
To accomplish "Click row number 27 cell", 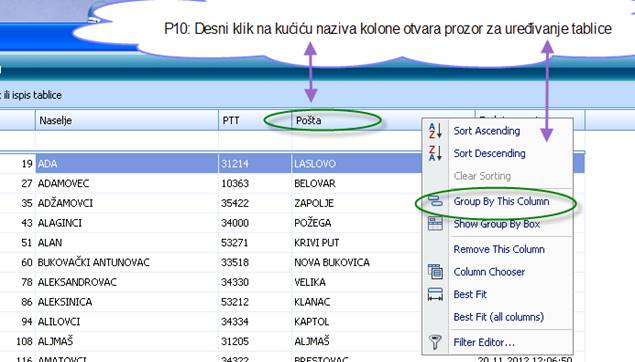I will coord(17,183).
